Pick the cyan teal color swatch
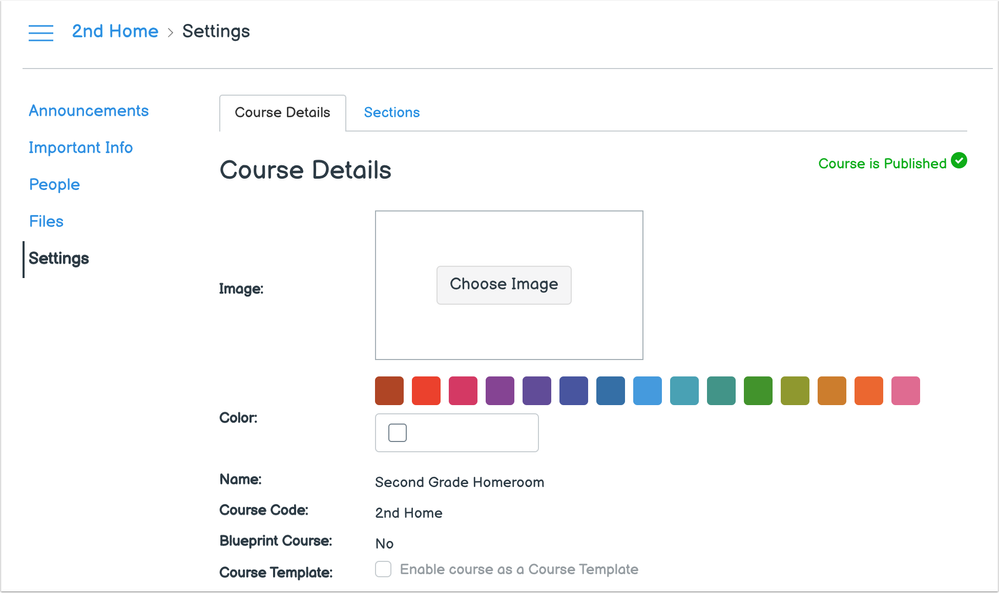The image size is (999, 593). [x=684, y=390]
